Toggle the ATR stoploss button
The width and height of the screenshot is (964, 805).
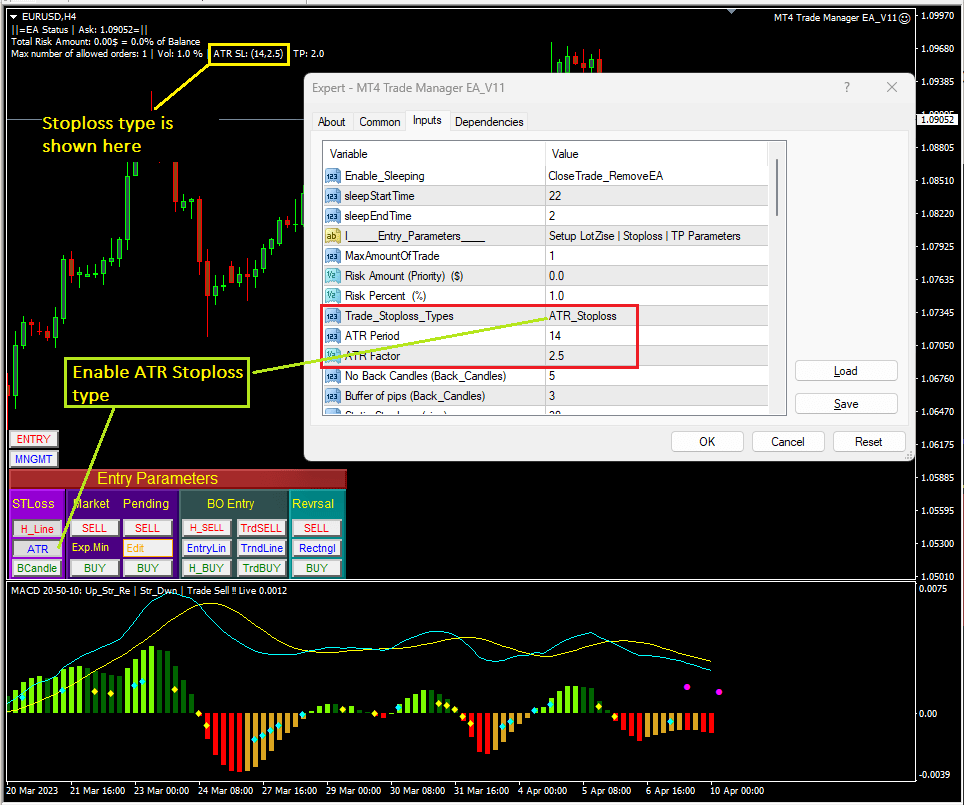tap(37, 548)
